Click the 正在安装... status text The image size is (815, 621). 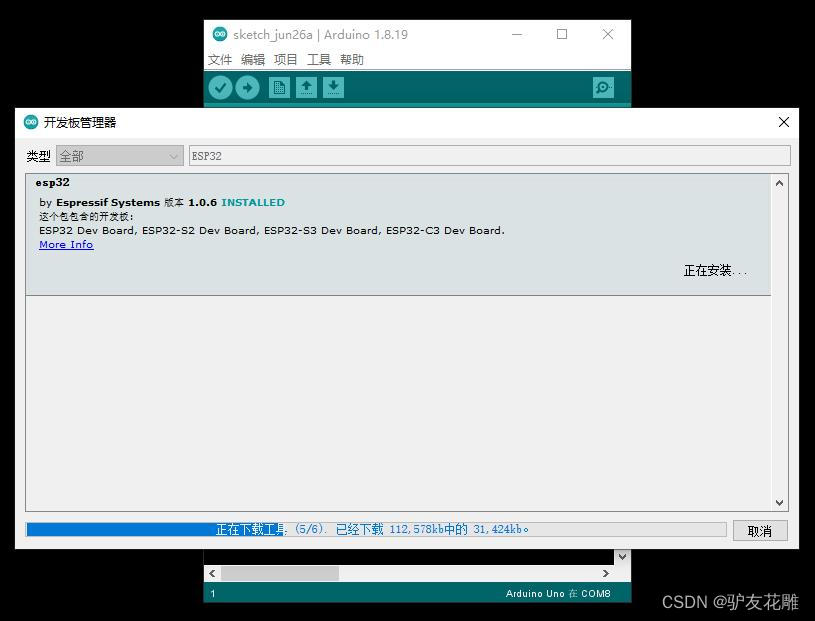(x=715, y=270)
